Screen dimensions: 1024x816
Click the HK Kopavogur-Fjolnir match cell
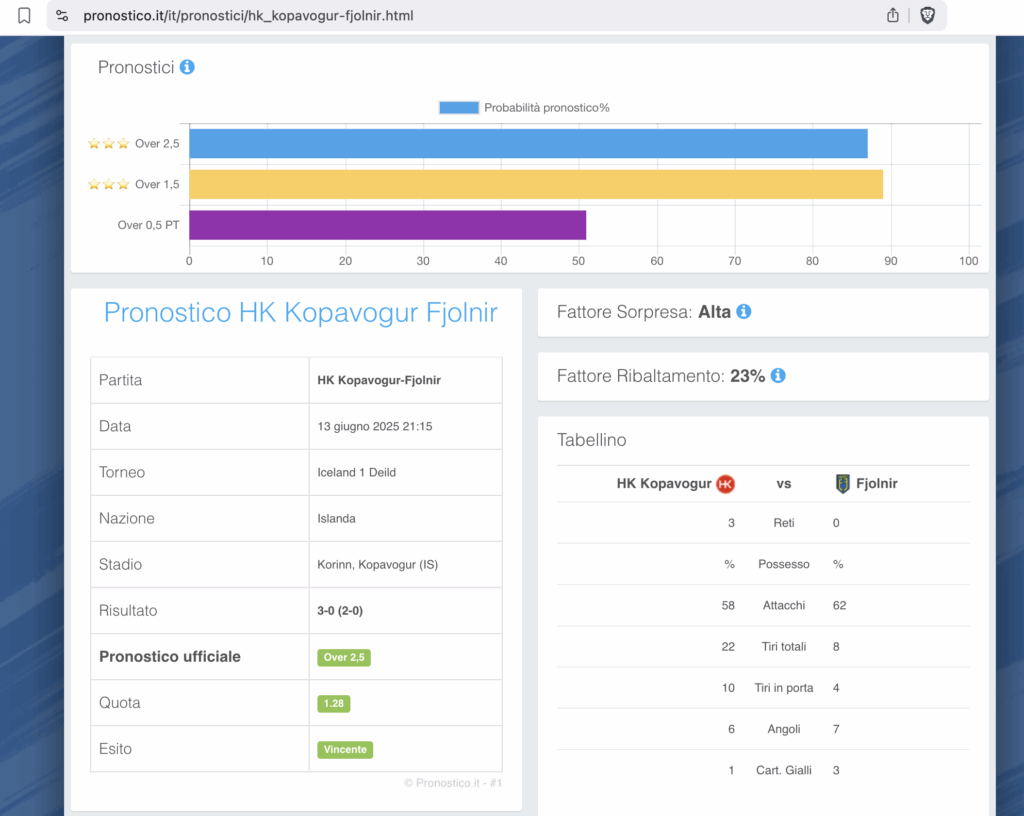point(406,381)
